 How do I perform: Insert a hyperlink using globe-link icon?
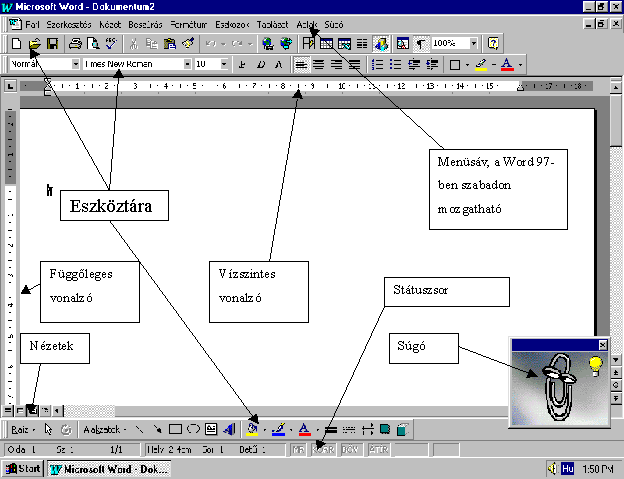268,43
